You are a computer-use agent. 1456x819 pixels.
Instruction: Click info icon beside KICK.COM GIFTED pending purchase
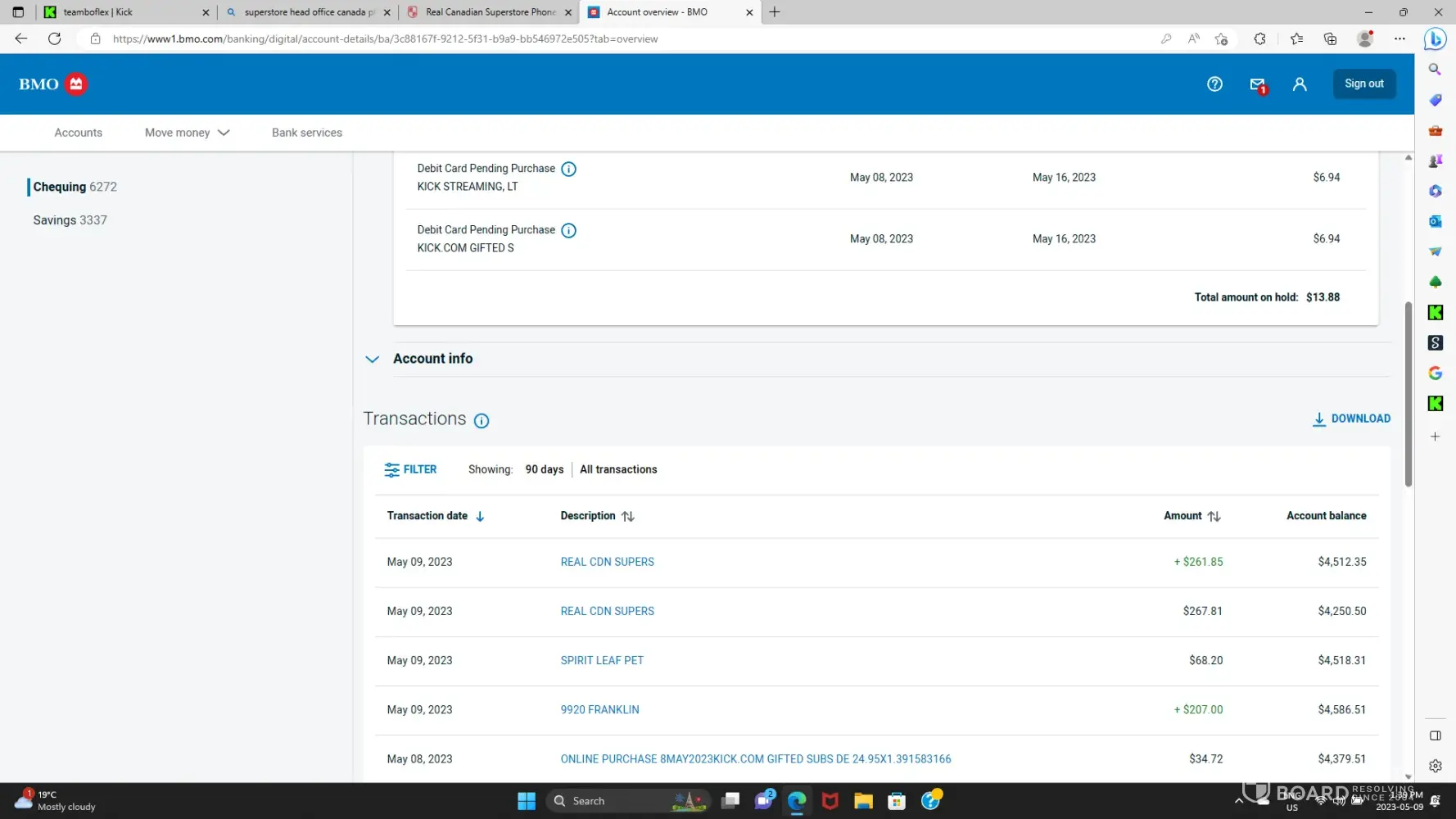(568, 230)
